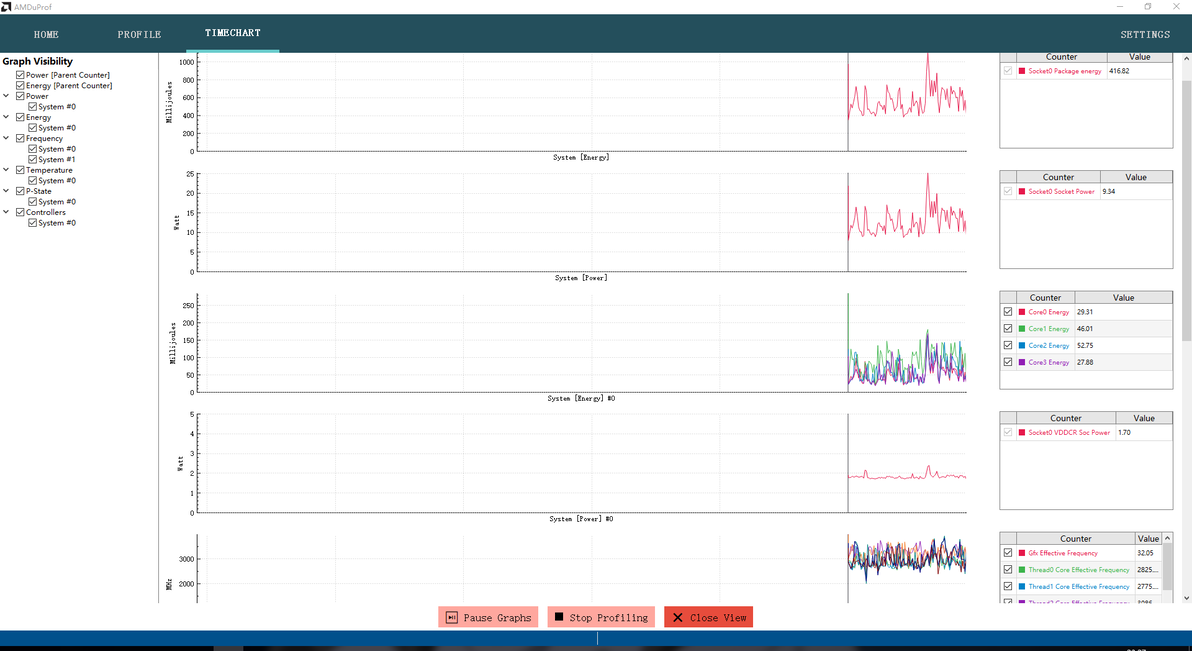Toggle the Temperature graph visibility checkbox
This screenshot has height=651, width=1192.
[21, 170]
